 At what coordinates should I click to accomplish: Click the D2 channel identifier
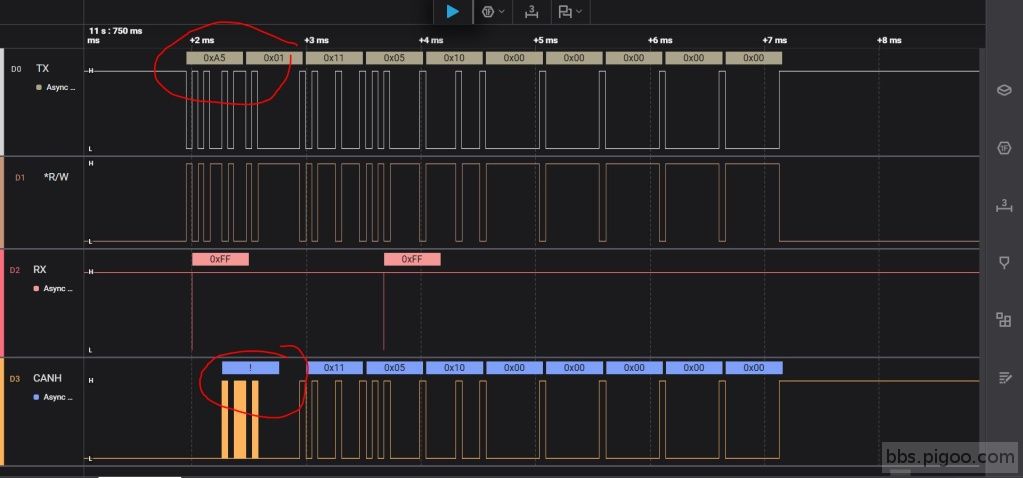(x=14, y=269)
